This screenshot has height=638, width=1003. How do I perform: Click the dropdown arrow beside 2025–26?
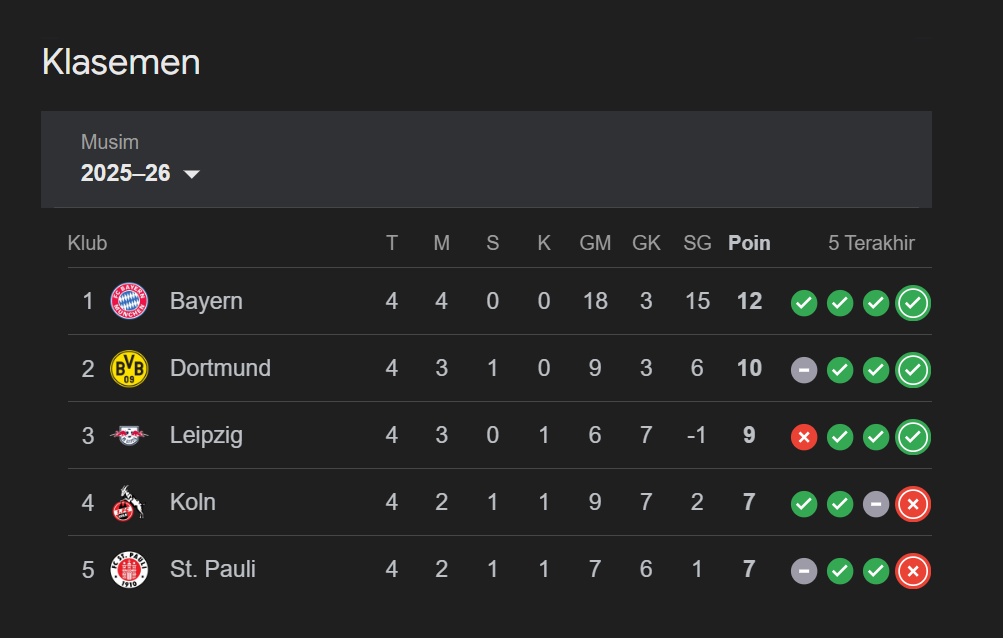click(191, 174)
